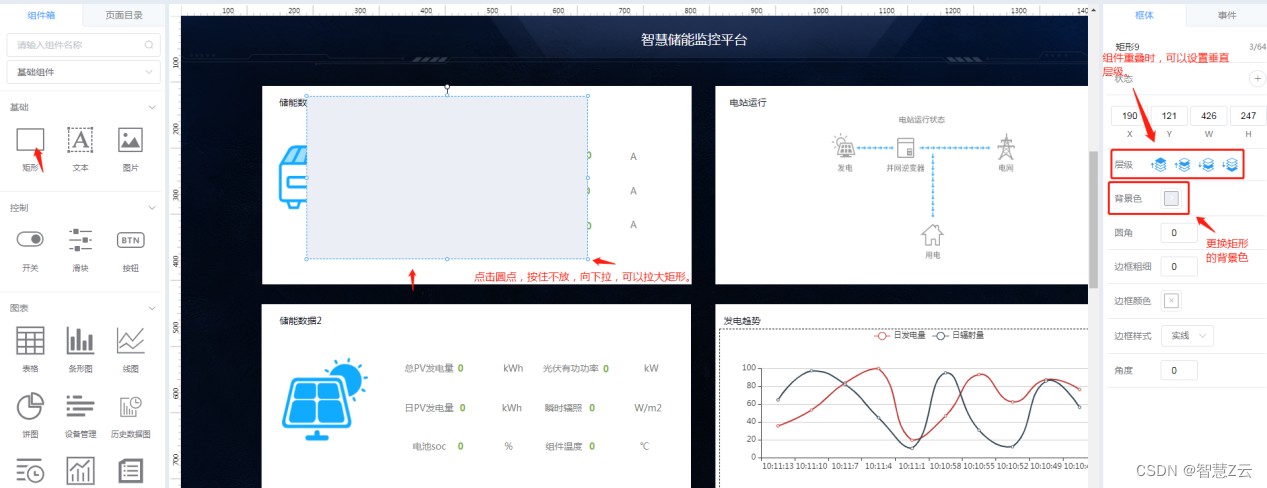The image size is (1267, 488).
Task: Click the Y position field showing 121
Action: point(1169,116)
